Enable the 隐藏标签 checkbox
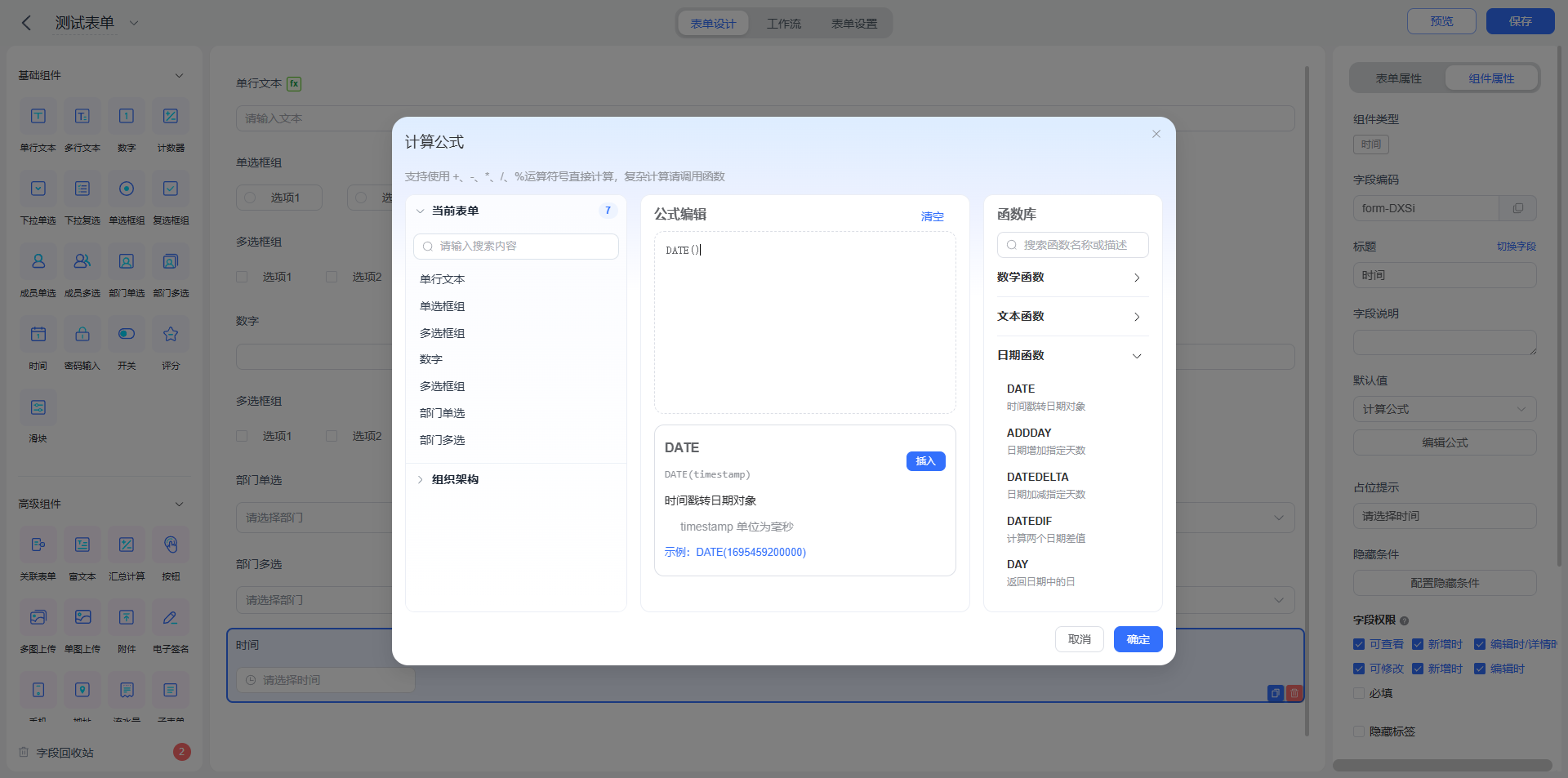Screen dimensions: 1568x778 click(x=1359, y=731)
